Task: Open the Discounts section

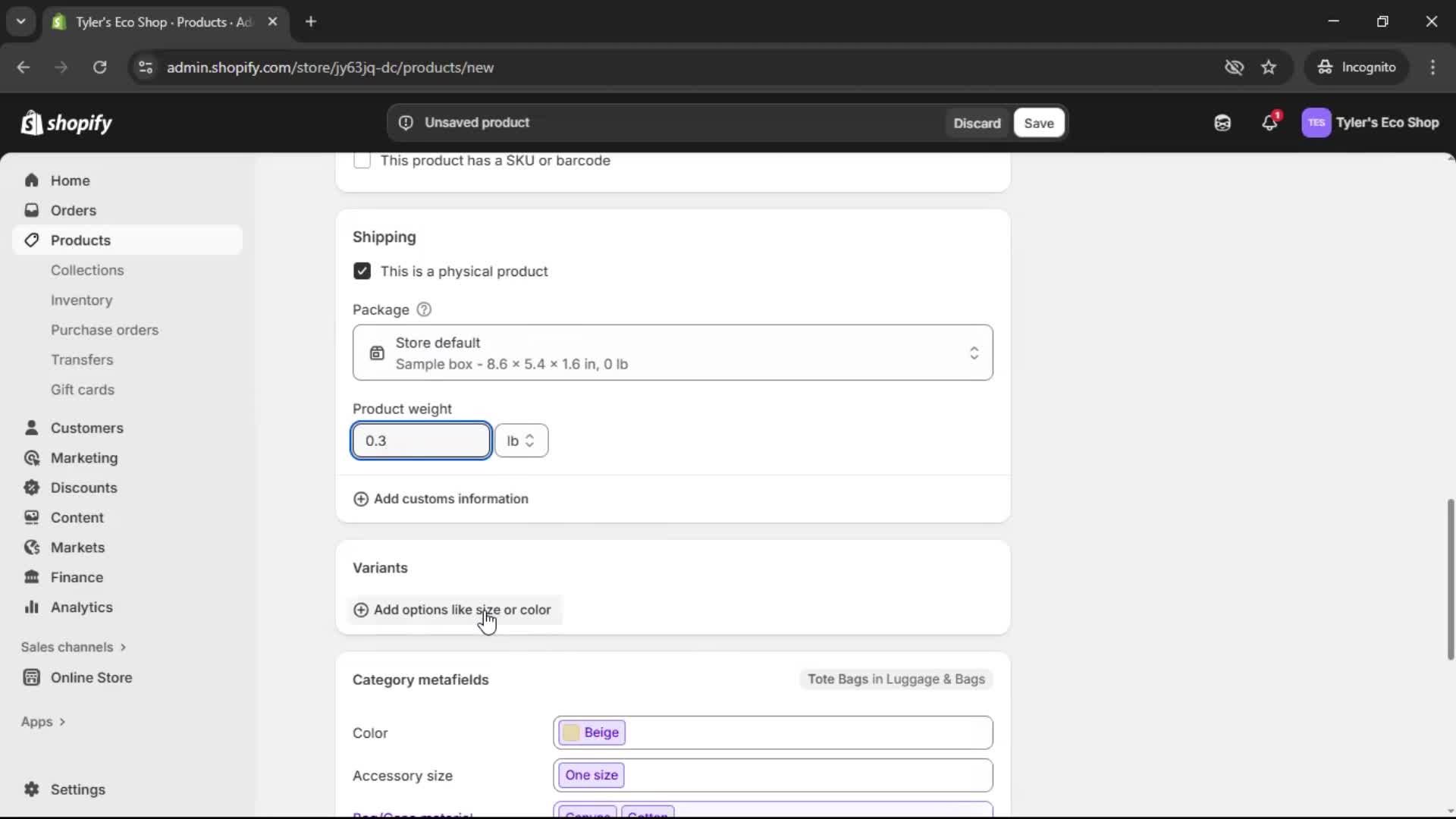Action: click(x=84, y=488)
